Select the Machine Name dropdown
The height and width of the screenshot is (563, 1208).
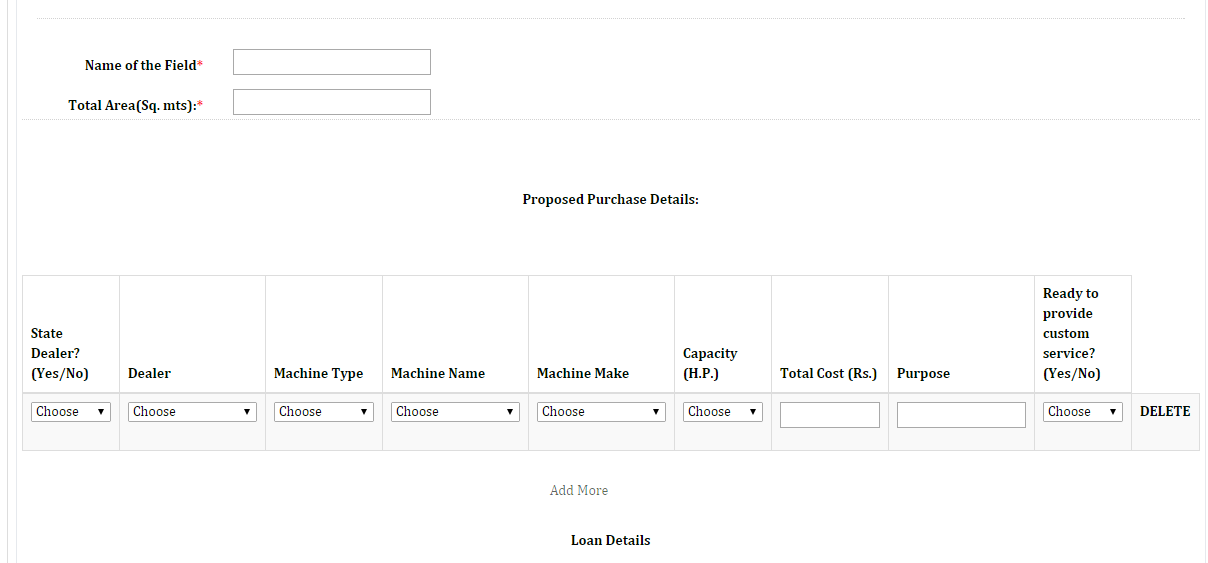pyautogui.click(x=455, y=412)
